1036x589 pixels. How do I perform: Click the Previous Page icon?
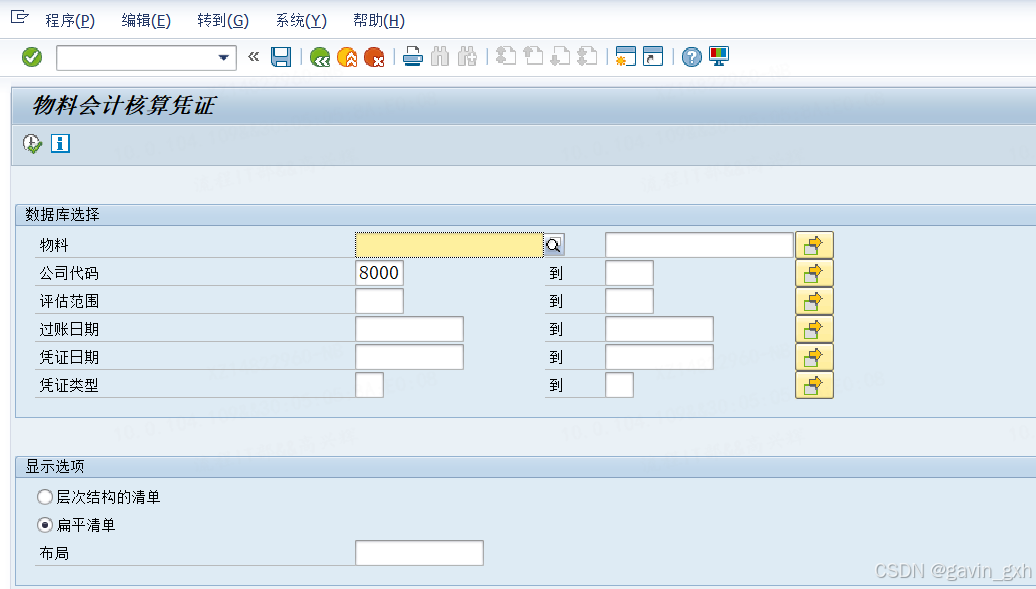533,57
